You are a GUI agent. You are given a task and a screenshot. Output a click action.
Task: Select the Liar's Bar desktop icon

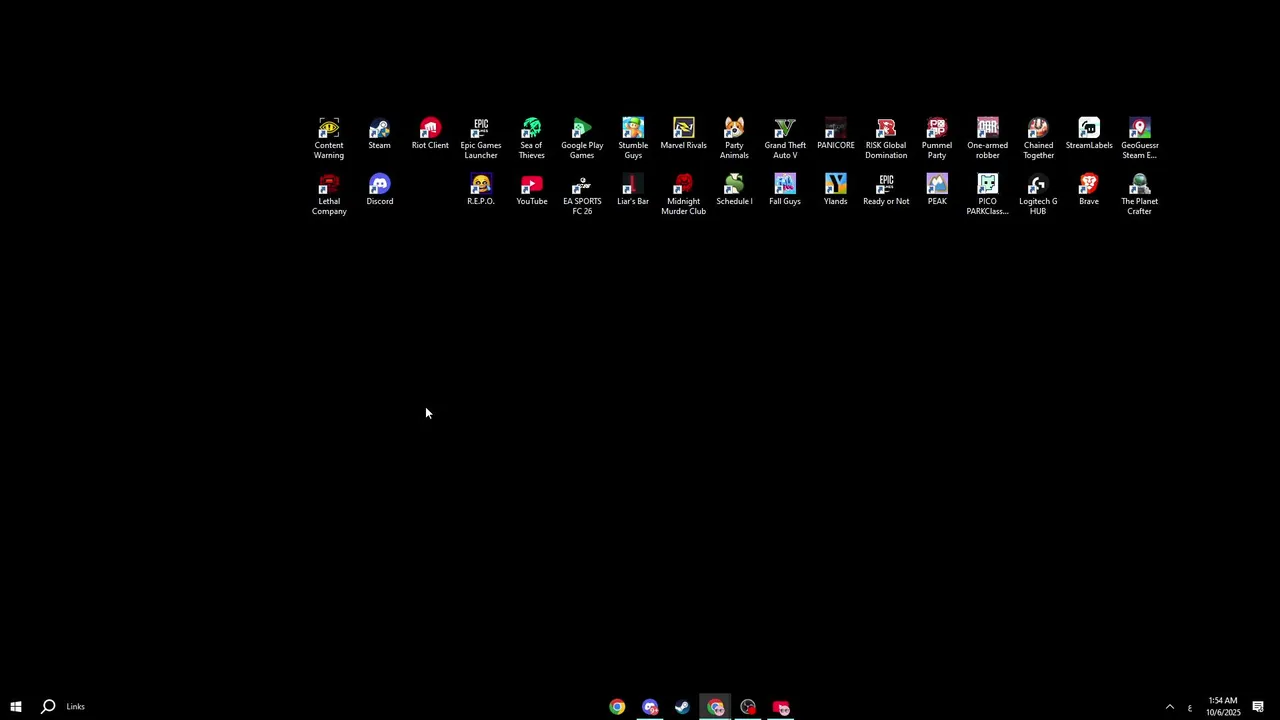coord(633,190)
